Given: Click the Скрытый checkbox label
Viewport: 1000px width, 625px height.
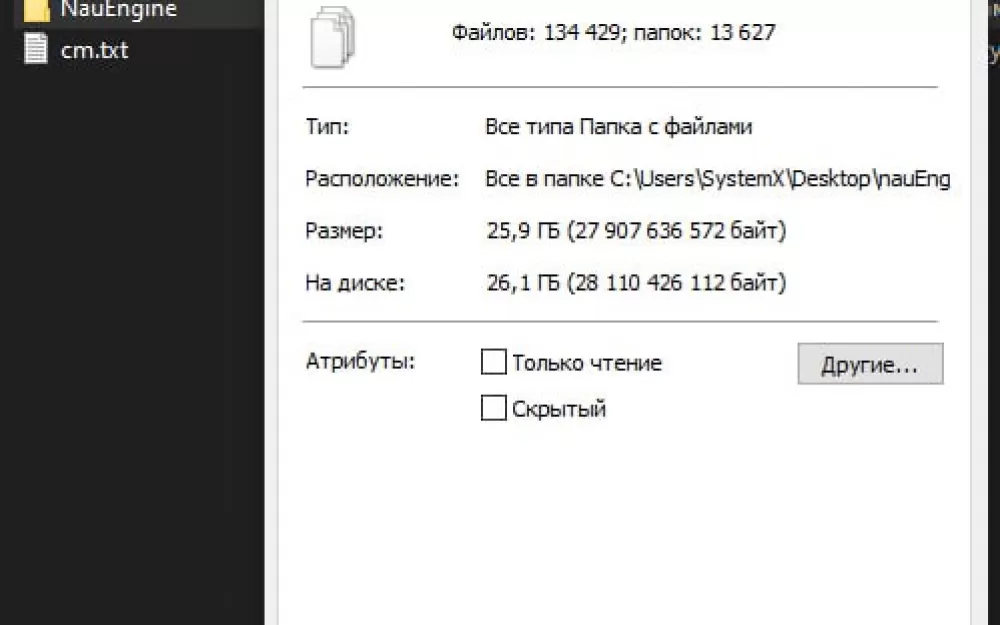Looking at the screenshot, I should (559, 409).
